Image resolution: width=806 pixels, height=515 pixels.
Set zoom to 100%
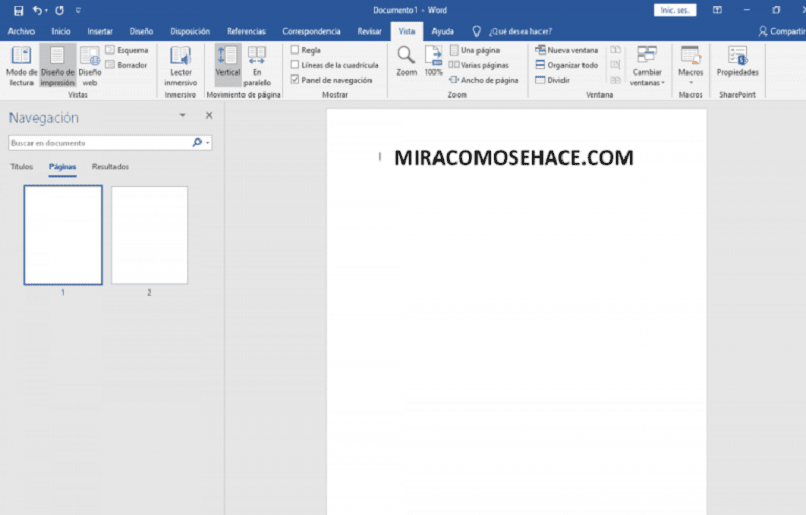tap(433, 61)
